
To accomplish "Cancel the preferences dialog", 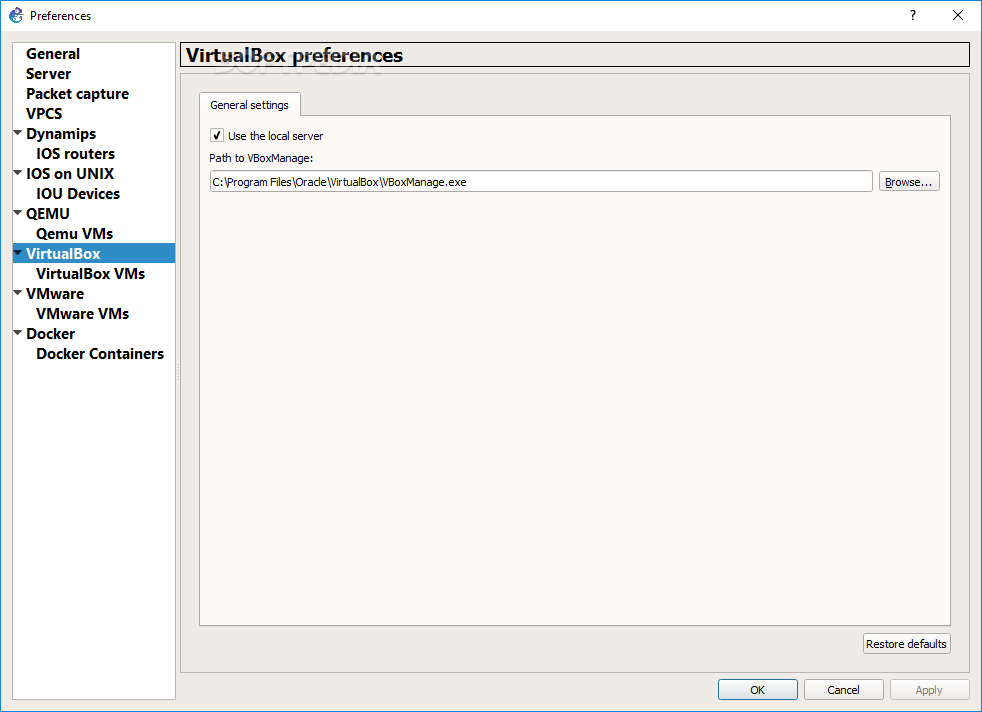I will (x=843, y=689).
